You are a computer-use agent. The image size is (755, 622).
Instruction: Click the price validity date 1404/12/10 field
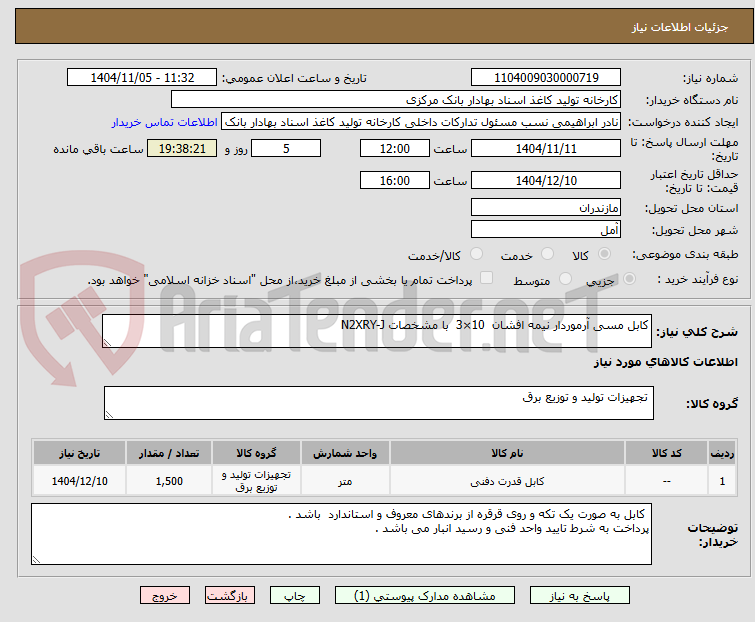(x=546, y=180)
